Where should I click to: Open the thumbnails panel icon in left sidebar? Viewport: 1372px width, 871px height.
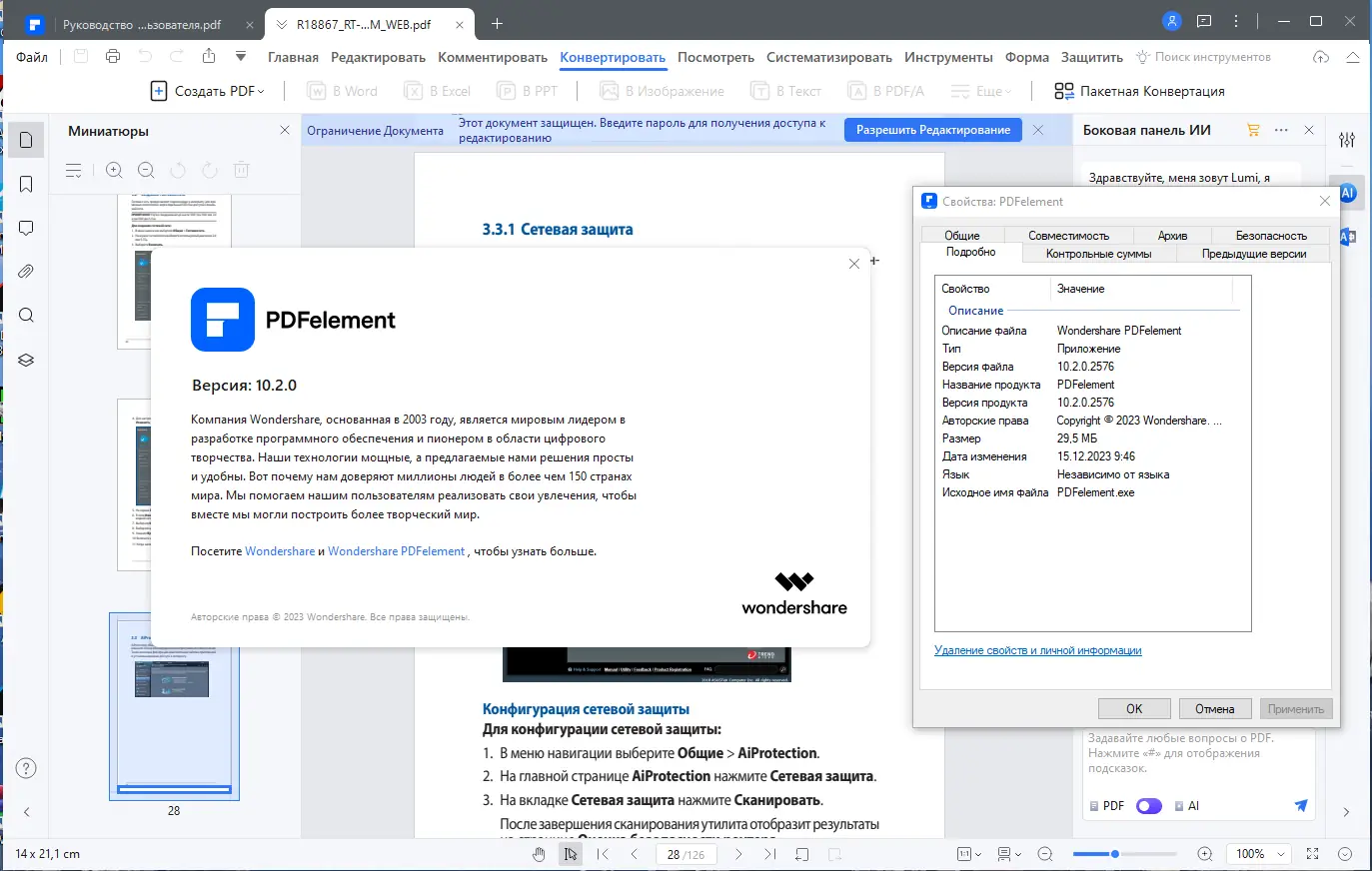(x=26, y=140)
